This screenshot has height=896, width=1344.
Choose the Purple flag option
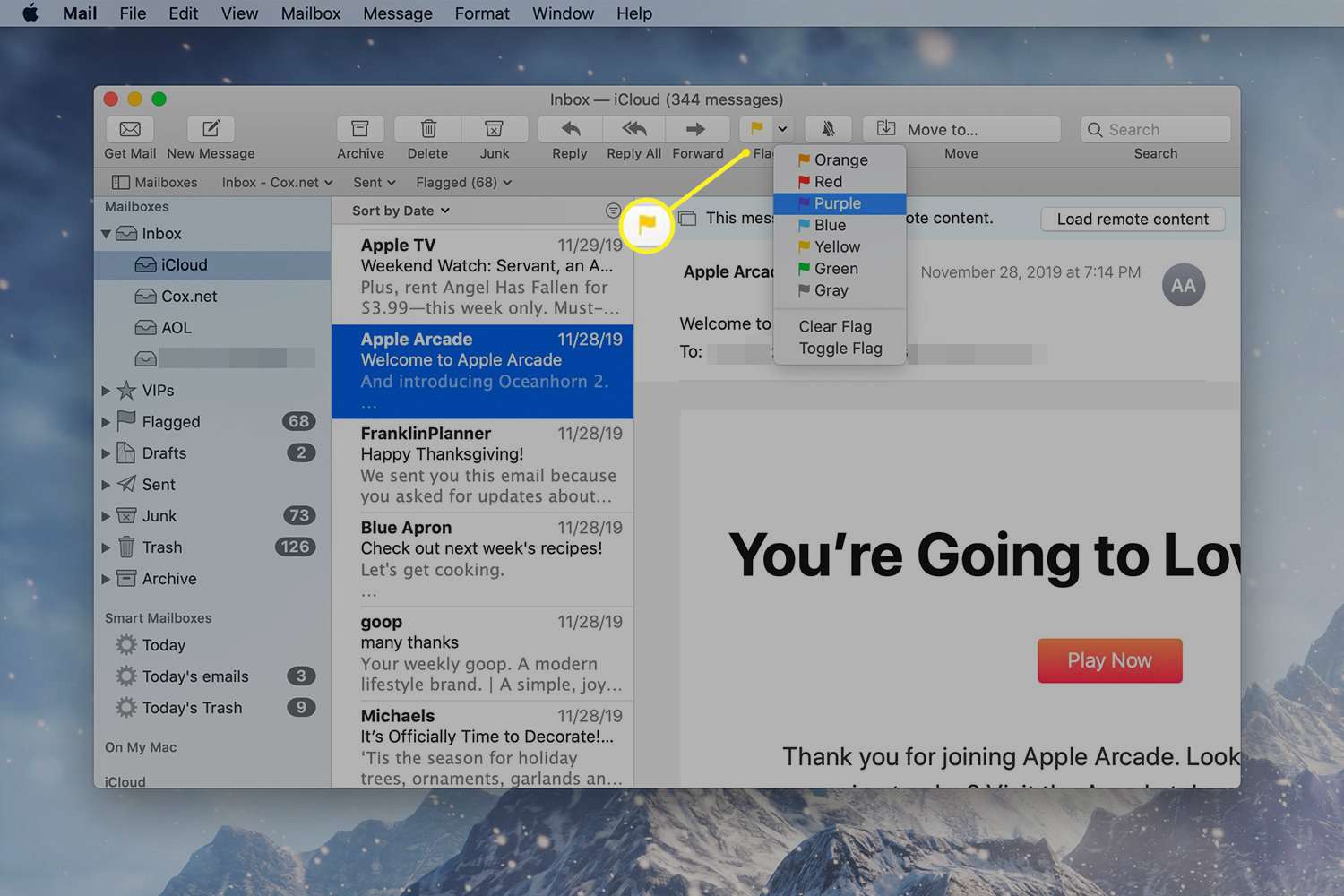pyautogui.click(x=840, y=203)
